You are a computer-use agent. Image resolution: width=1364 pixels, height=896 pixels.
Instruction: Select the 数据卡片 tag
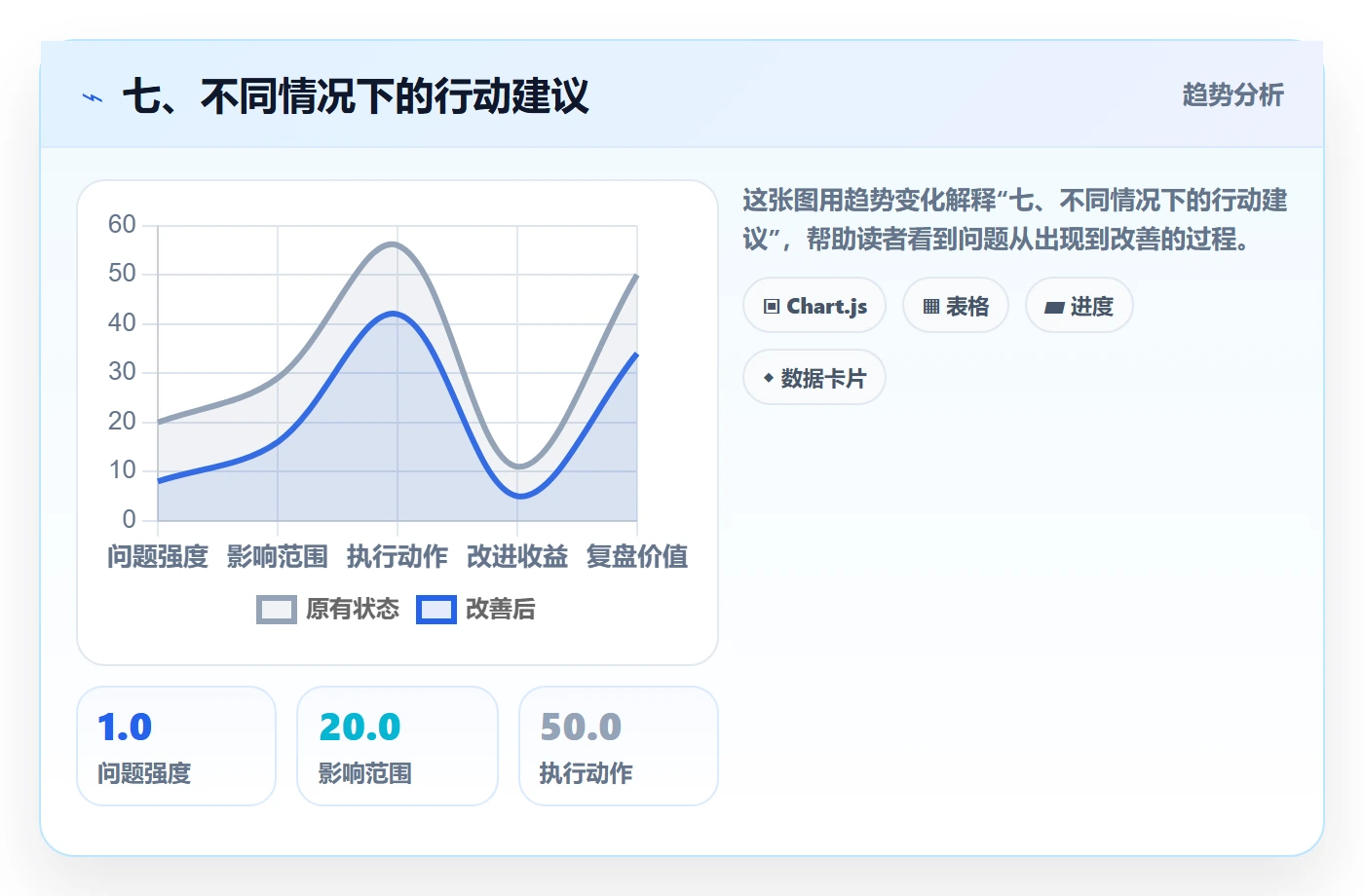pos(815,378)
